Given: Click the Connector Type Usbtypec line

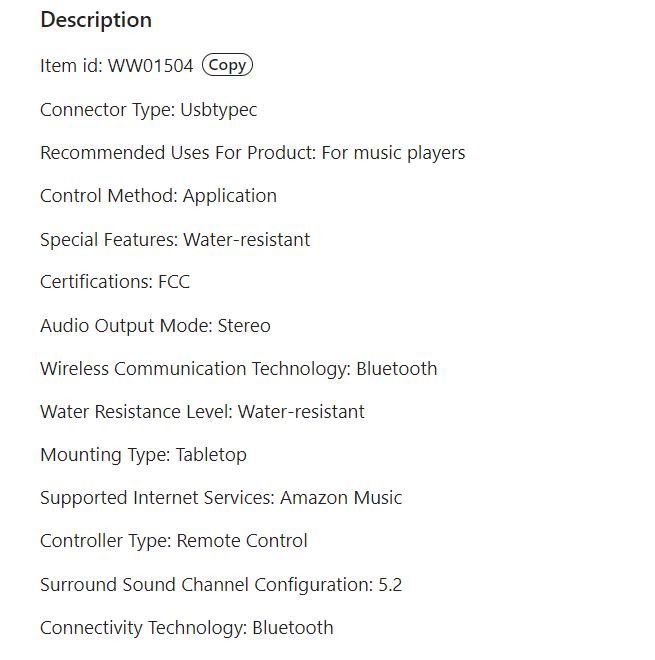Looking at the screenshot, I should (149, 110).
